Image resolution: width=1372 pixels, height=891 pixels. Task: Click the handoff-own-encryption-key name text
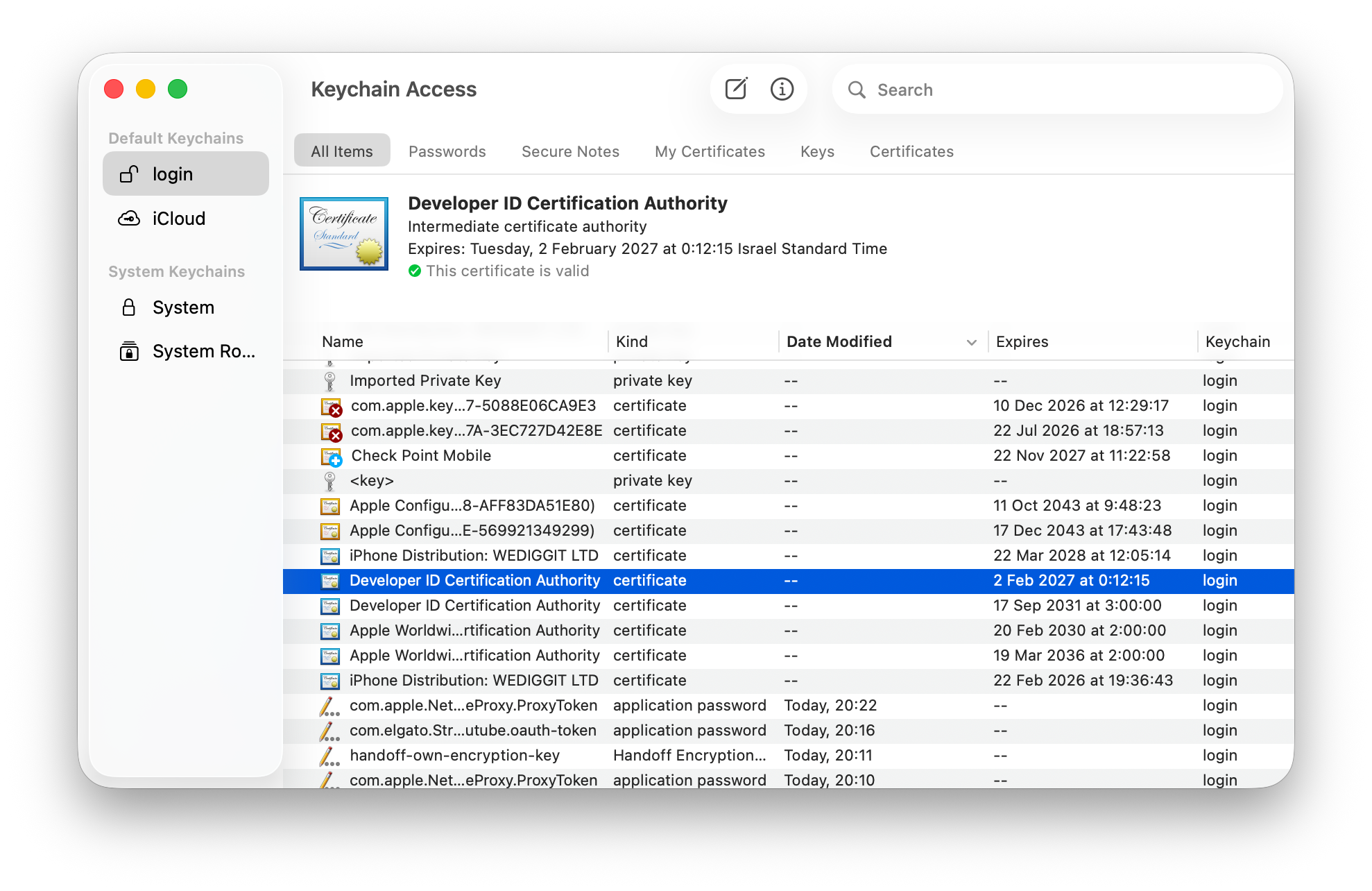coord(455,756)
